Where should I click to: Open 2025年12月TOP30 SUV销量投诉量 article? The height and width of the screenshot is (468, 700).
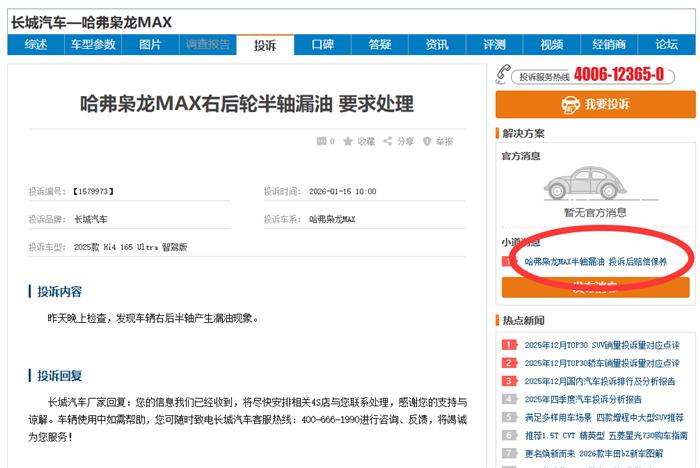click(x=601, y=345)
